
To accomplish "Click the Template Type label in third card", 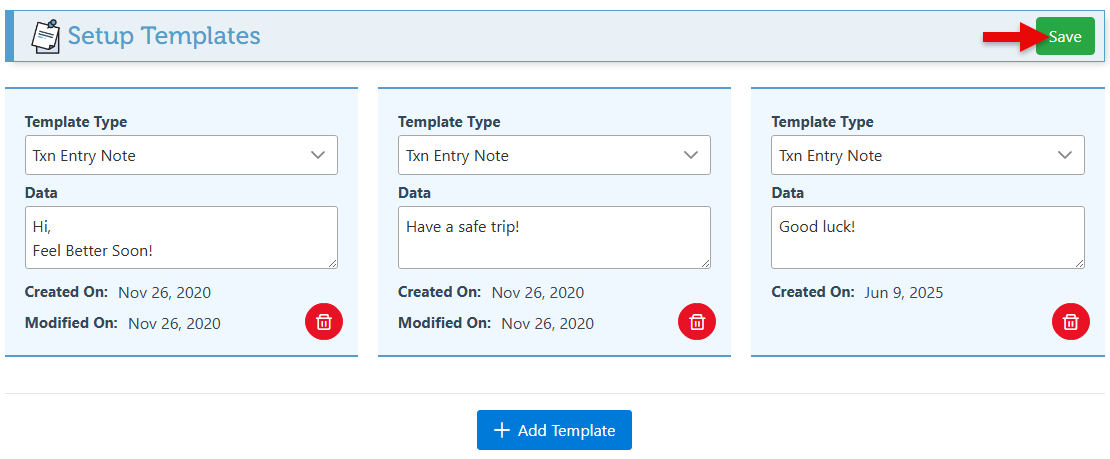I will tap(822, 122).
